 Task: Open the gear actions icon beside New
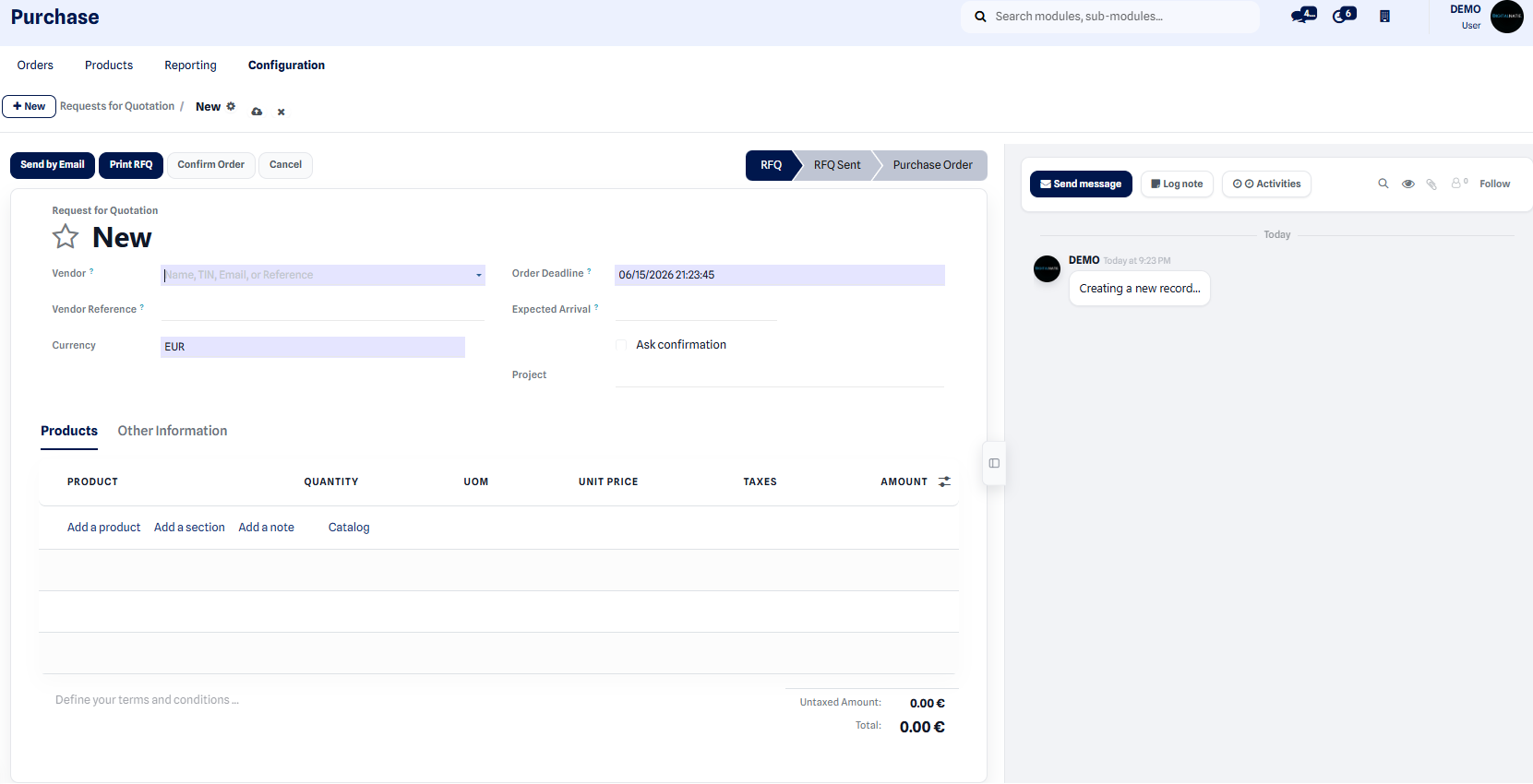[x=231, y=106]
